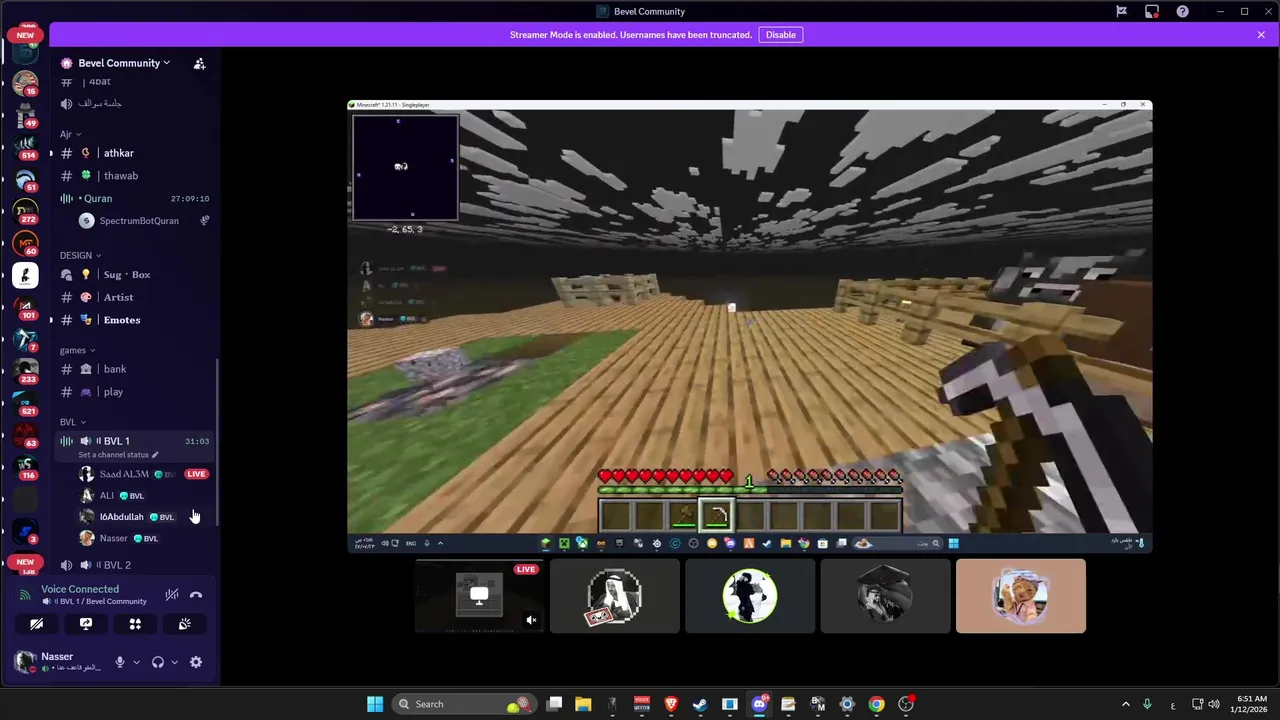1280x720 pixels.
Task: Mute microphone in user panel
Action: pyautogui.click(x=120, y=662)
